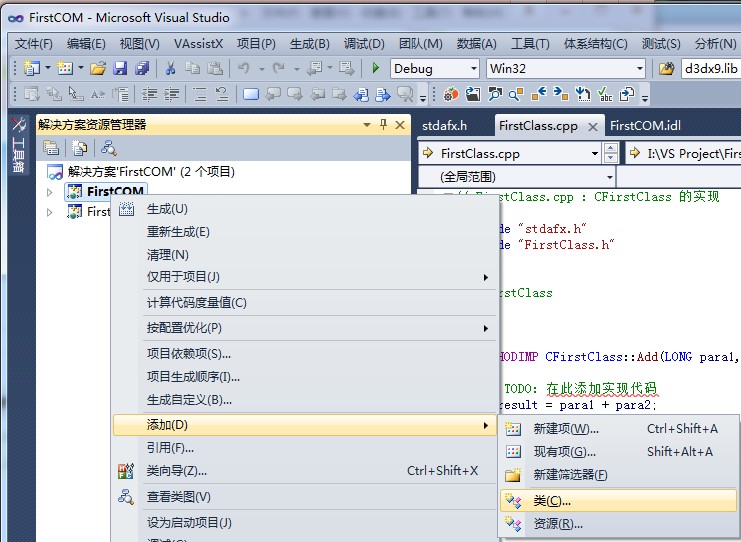Click the VAssistX spell check abc icon
Viewport: 741px width, 542px height.
click(604, 95)
